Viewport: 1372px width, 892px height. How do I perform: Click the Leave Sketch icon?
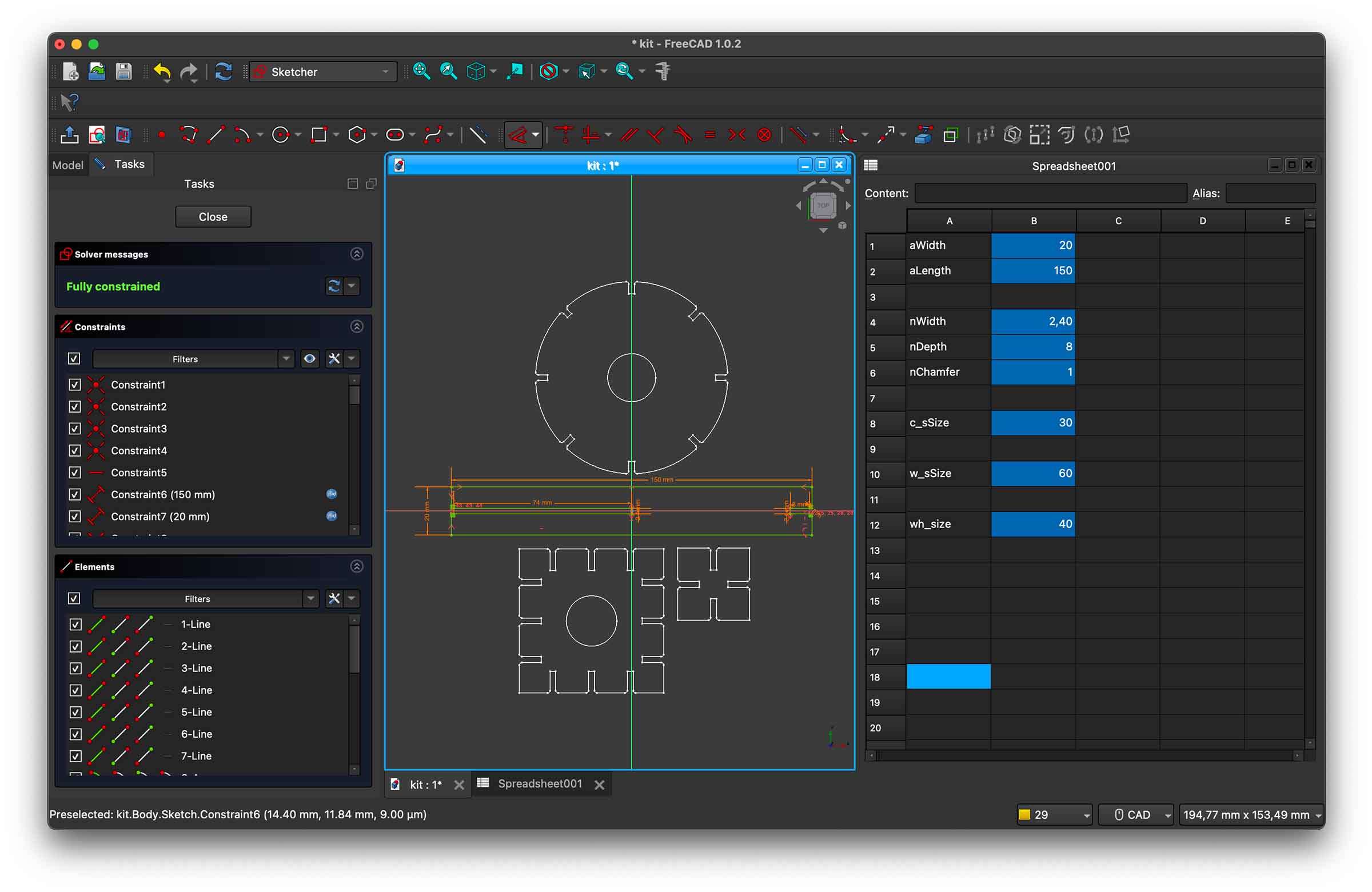pyautogui.click(x=70, y=135)
